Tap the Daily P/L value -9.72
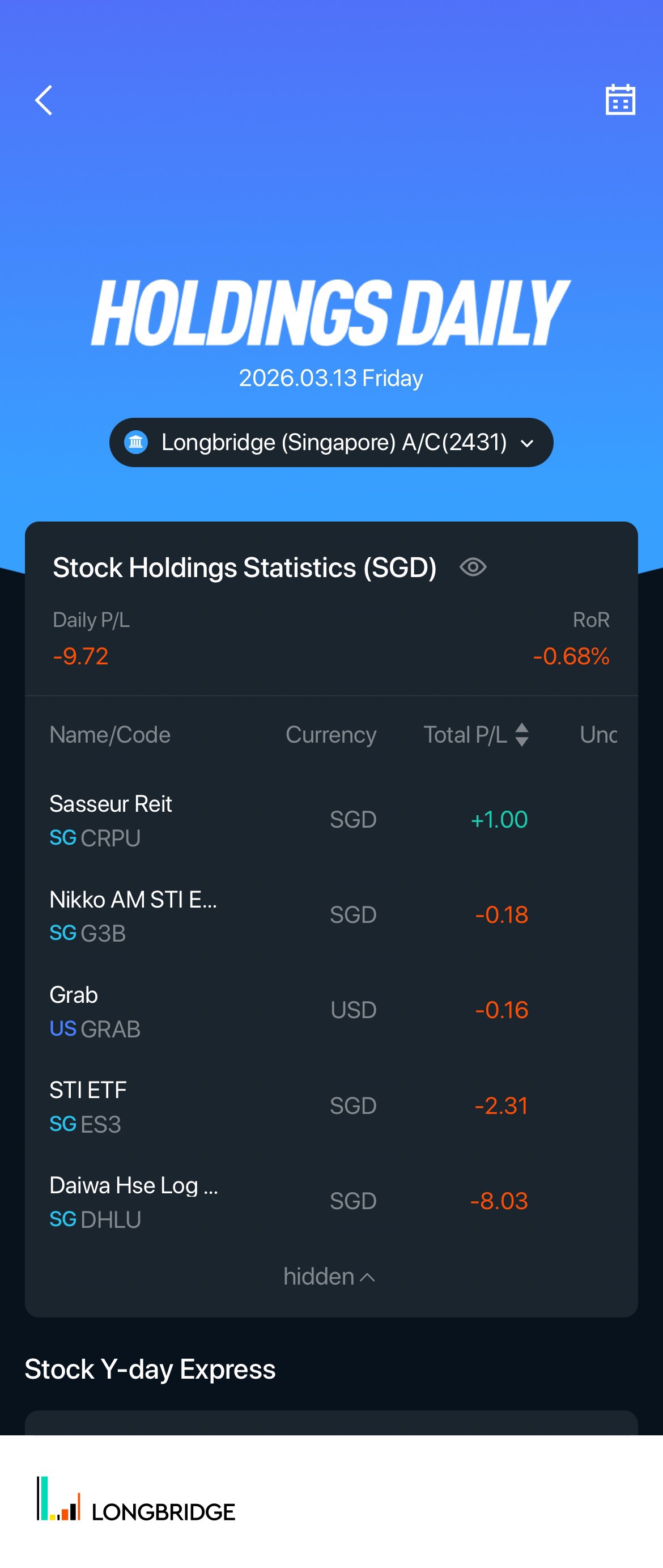The image size is (663, 1568). click(81, 656)
